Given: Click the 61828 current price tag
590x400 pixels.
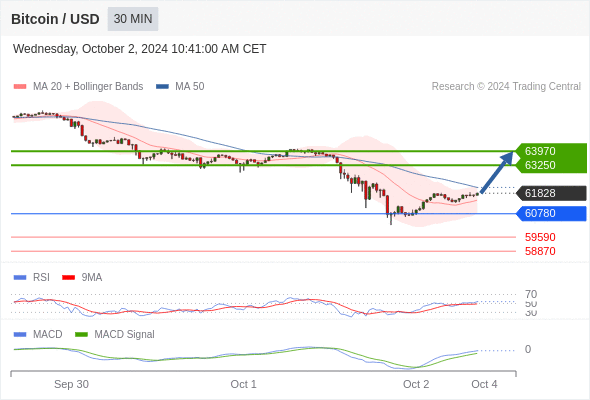Looking at the screenshot, I should 551,193.
